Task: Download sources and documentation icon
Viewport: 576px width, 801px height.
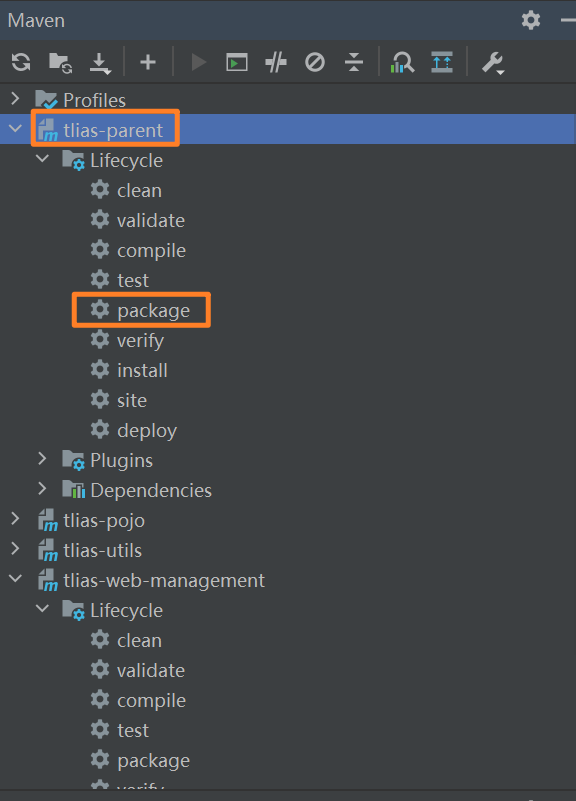Action: pos(100,63)
